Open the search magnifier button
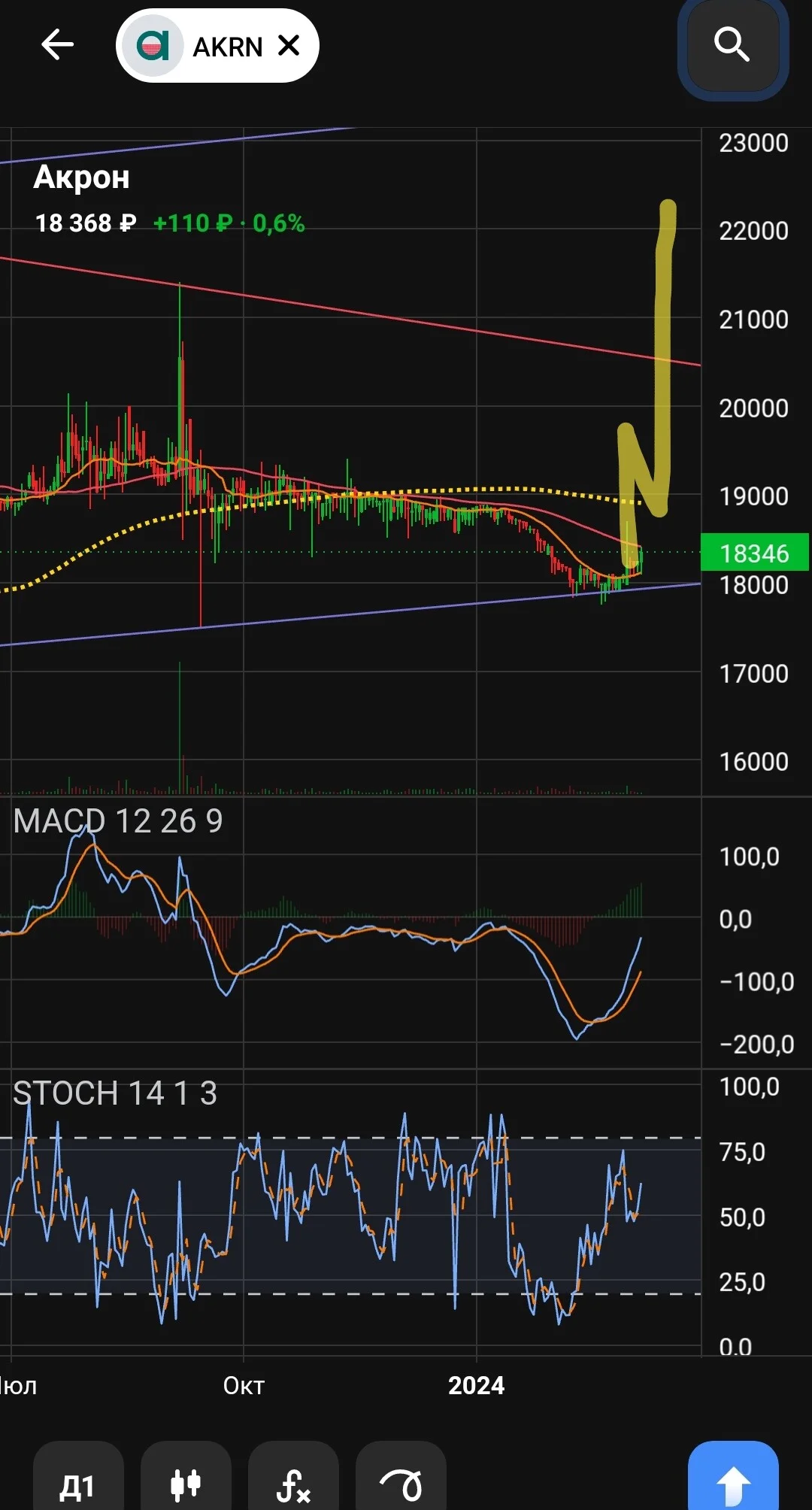This screenshot has height=1510, width=812. [x=732, y=45]
